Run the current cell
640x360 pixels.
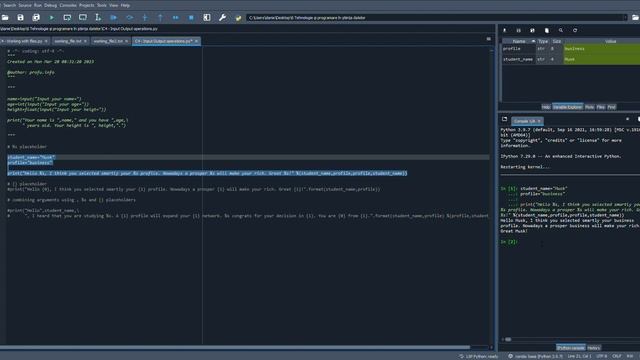pos(67,18)
